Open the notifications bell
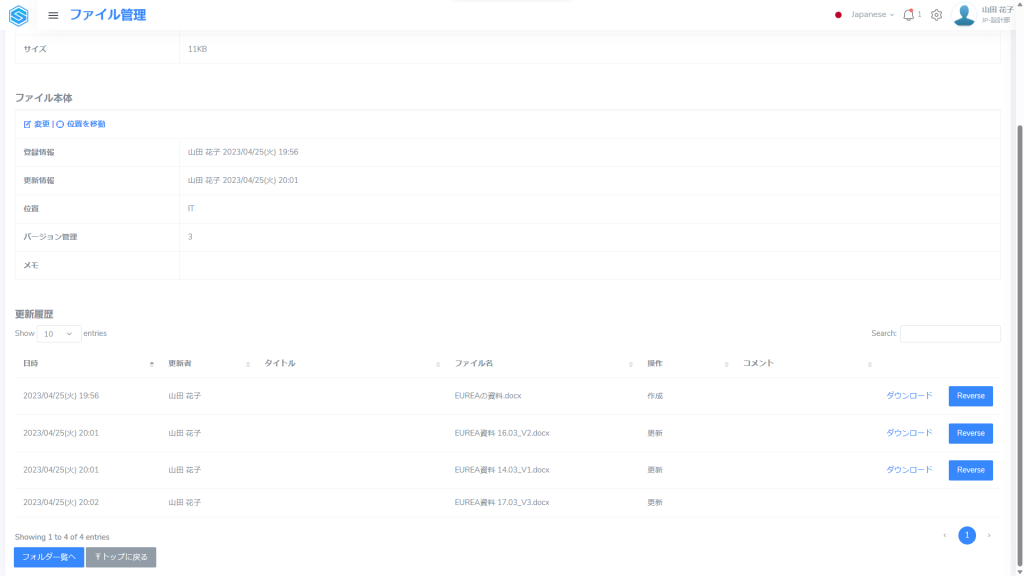The width and height of the screenshot is (1024, 576). pos(908,15)
